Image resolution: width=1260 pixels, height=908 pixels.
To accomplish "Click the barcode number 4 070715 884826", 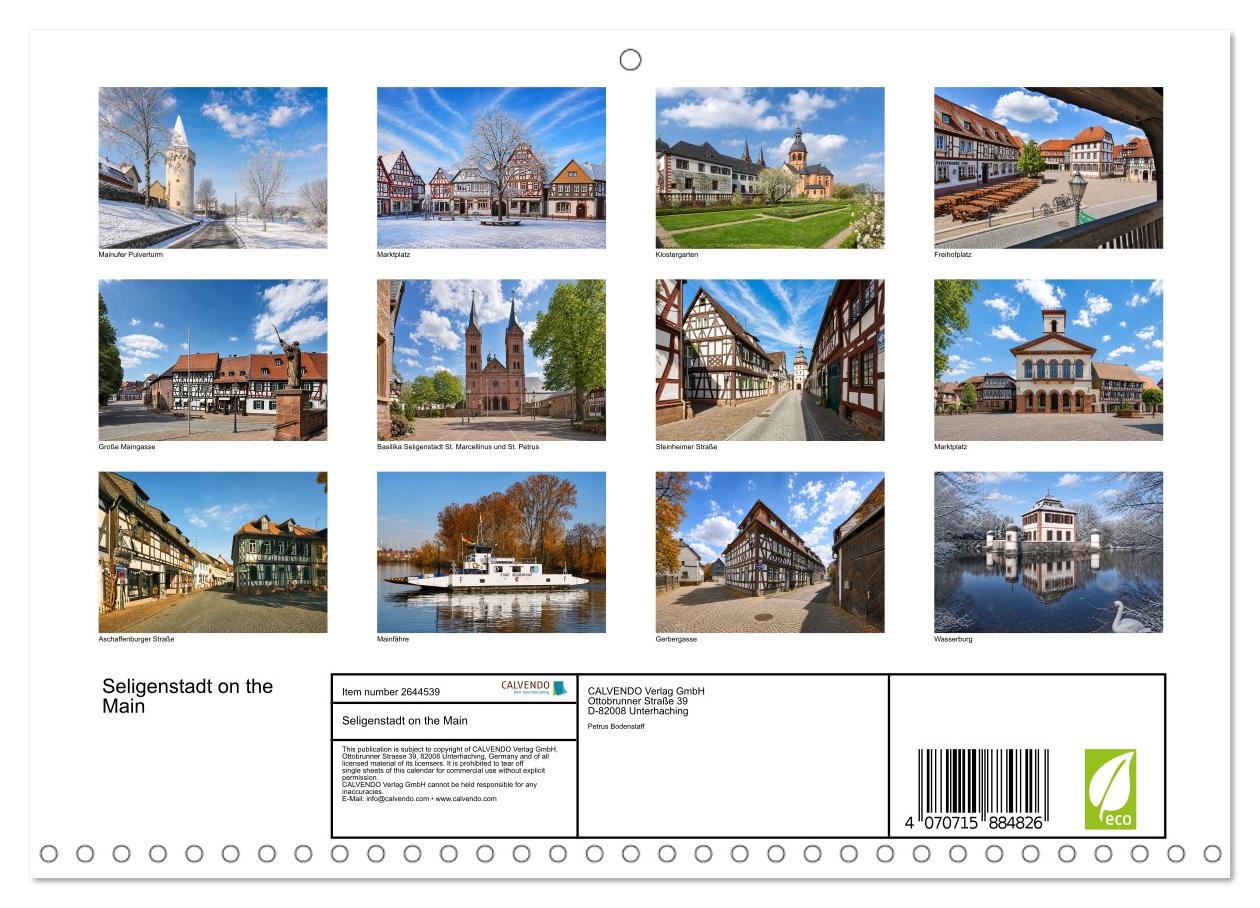I will pos(975,822).
